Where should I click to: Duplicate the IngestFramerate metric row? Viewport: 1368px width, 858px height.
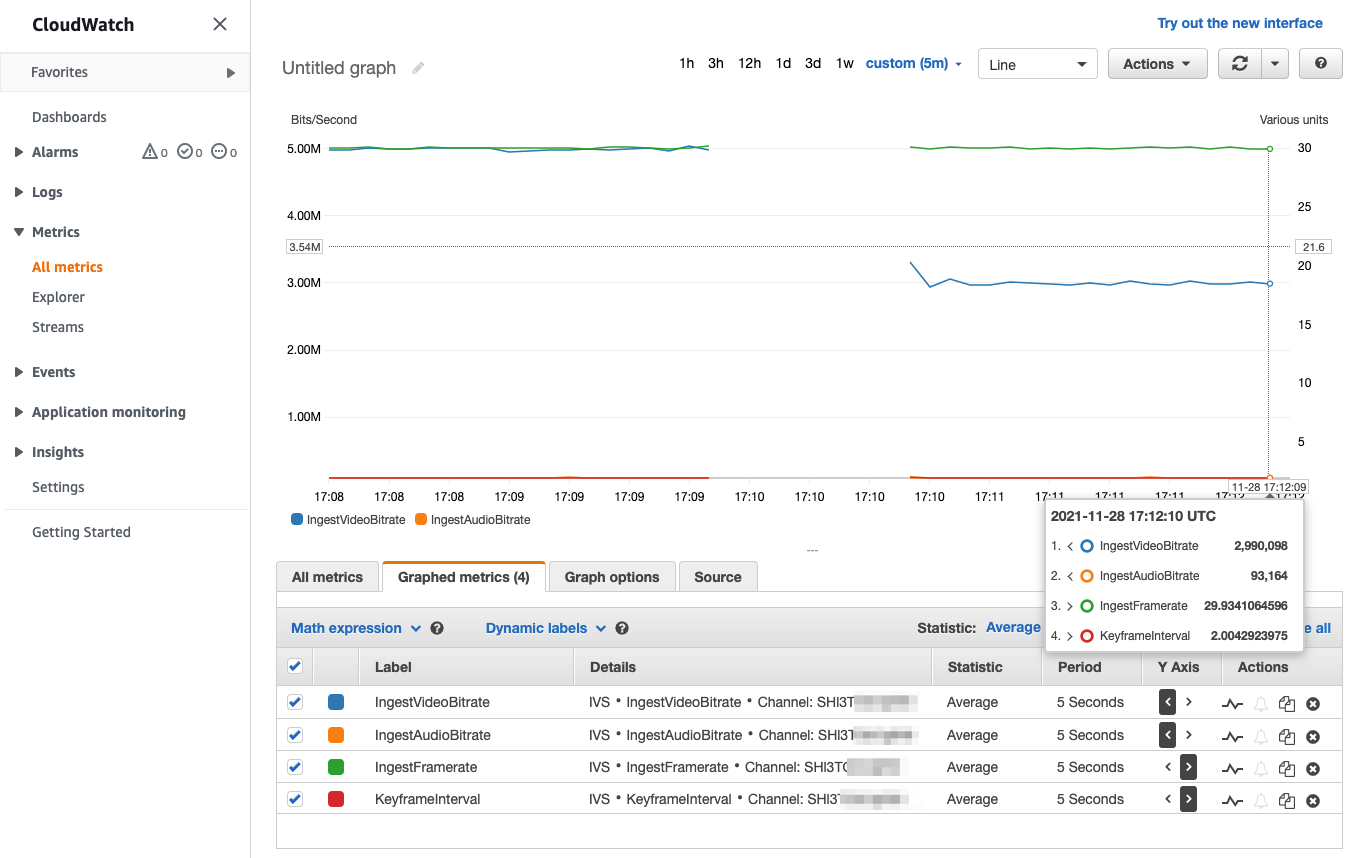point(1287,769)
